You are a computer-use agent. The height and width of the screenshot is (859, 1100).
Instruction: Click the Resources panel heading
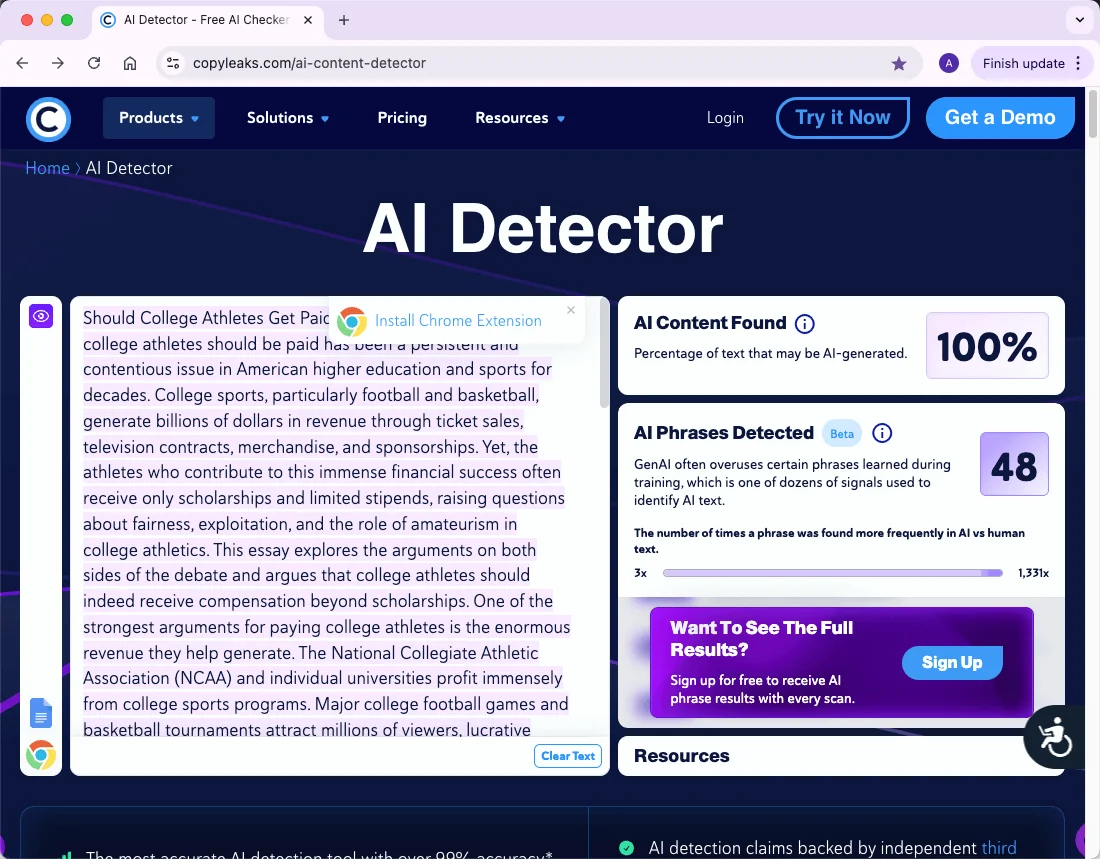pyautogui.click(x=682, y=756)
